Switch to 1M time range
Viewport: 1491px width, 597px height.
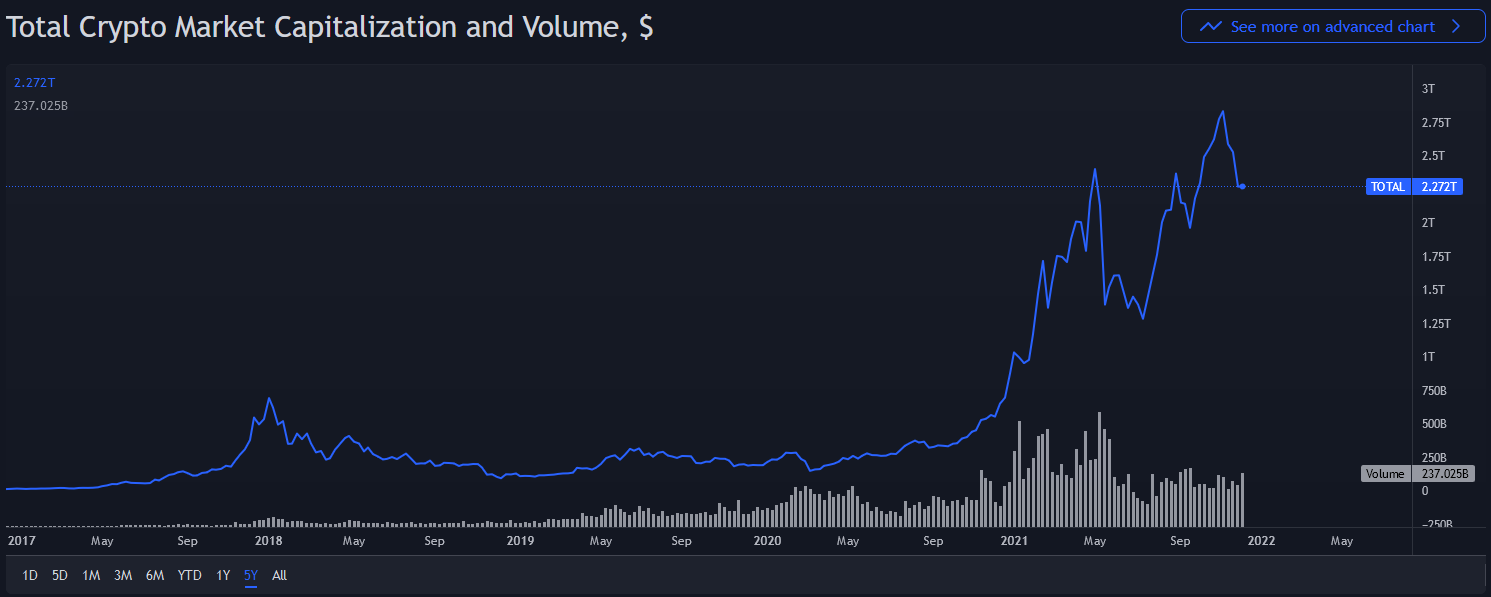click(x=91, y=575)
